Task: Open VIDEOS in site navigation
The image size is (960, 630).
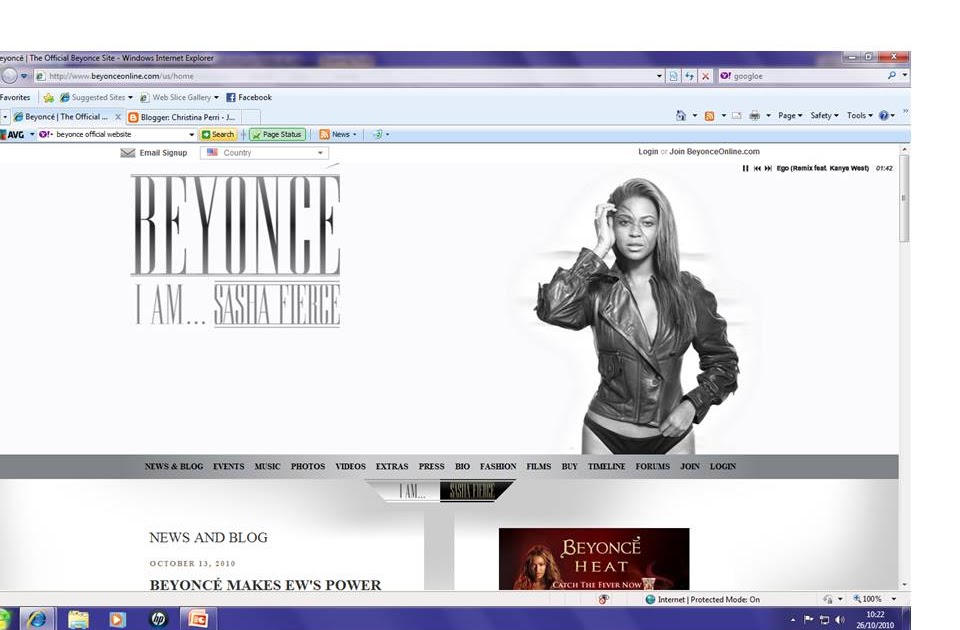Action: tap(350, 467)
